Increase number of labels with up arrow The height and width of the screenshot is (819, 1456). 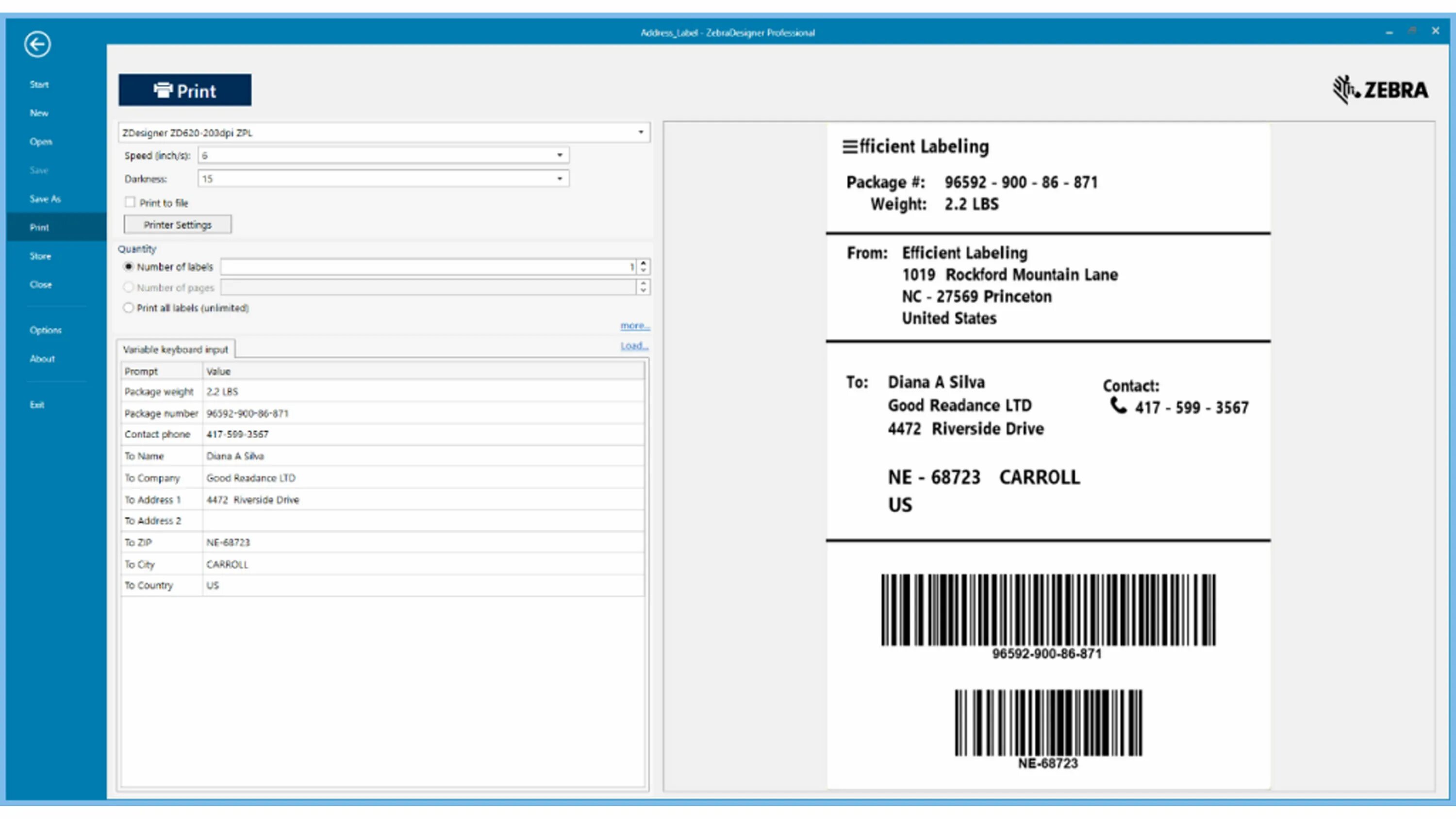643,263
